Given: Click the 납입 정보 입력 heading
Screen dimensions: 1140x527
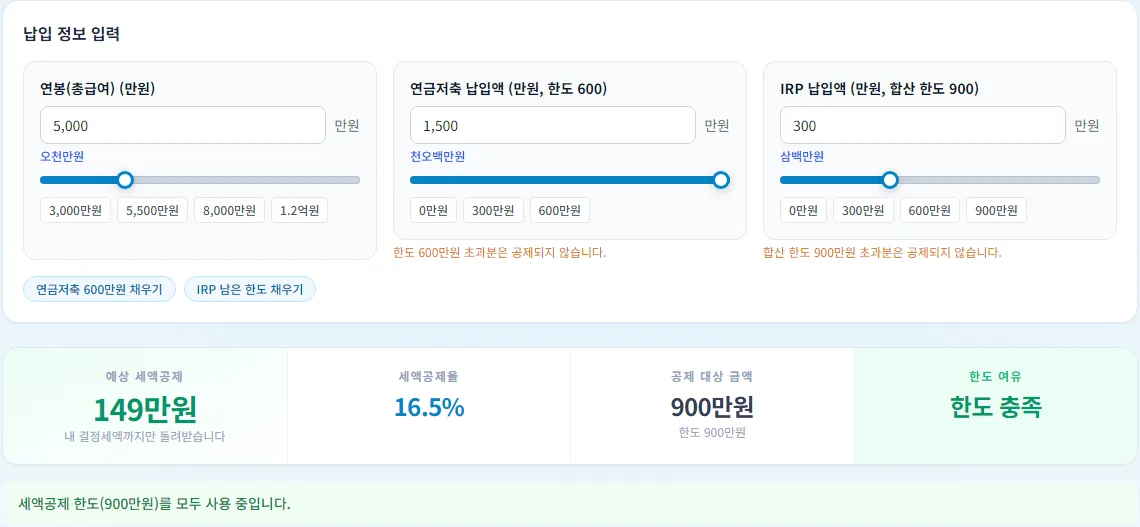Looking at the screenshot, I should click(71, 34).
